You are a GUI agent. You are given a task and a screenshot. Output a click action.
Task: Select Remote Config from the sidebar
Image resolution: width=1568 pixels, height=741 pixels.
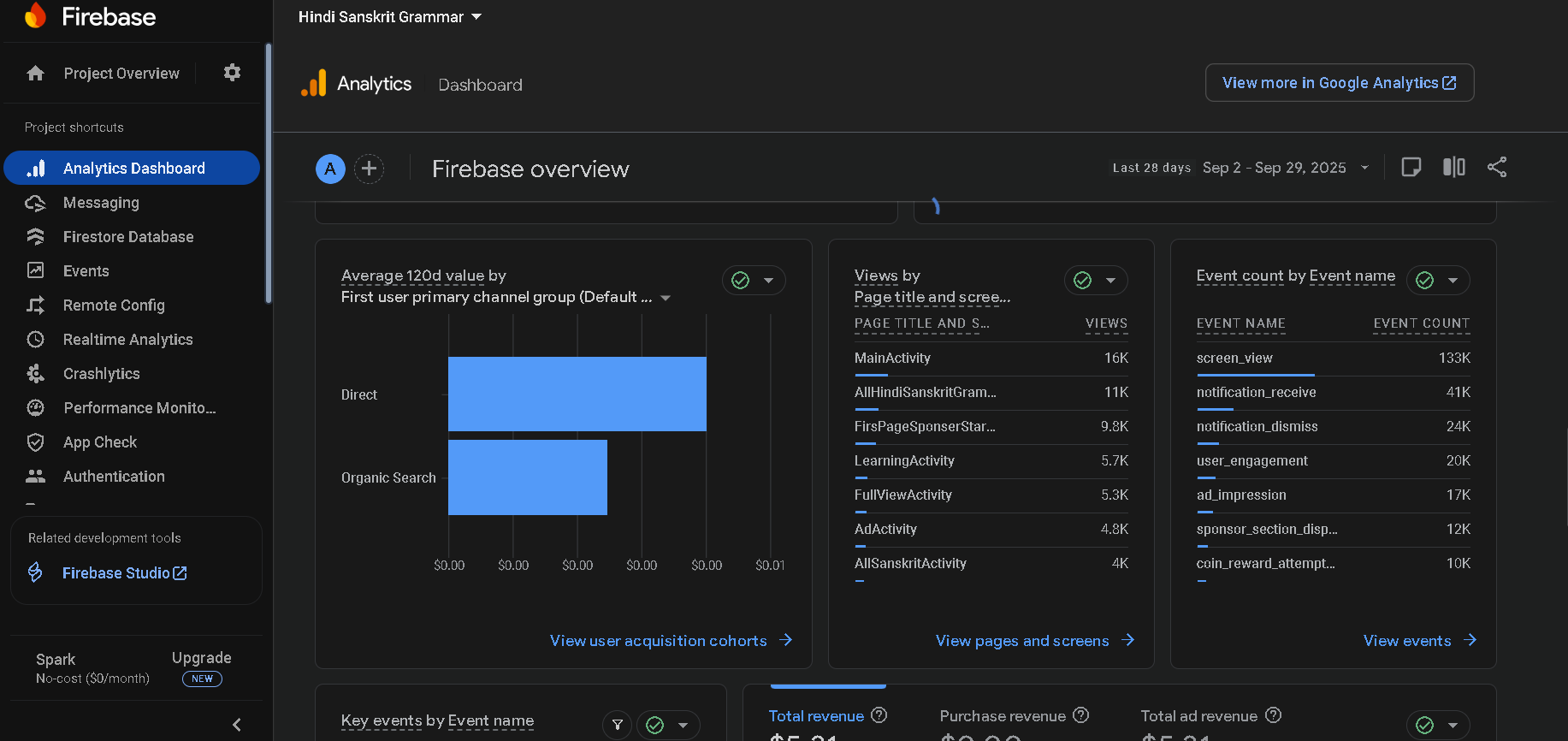click(x=114, y=305)
